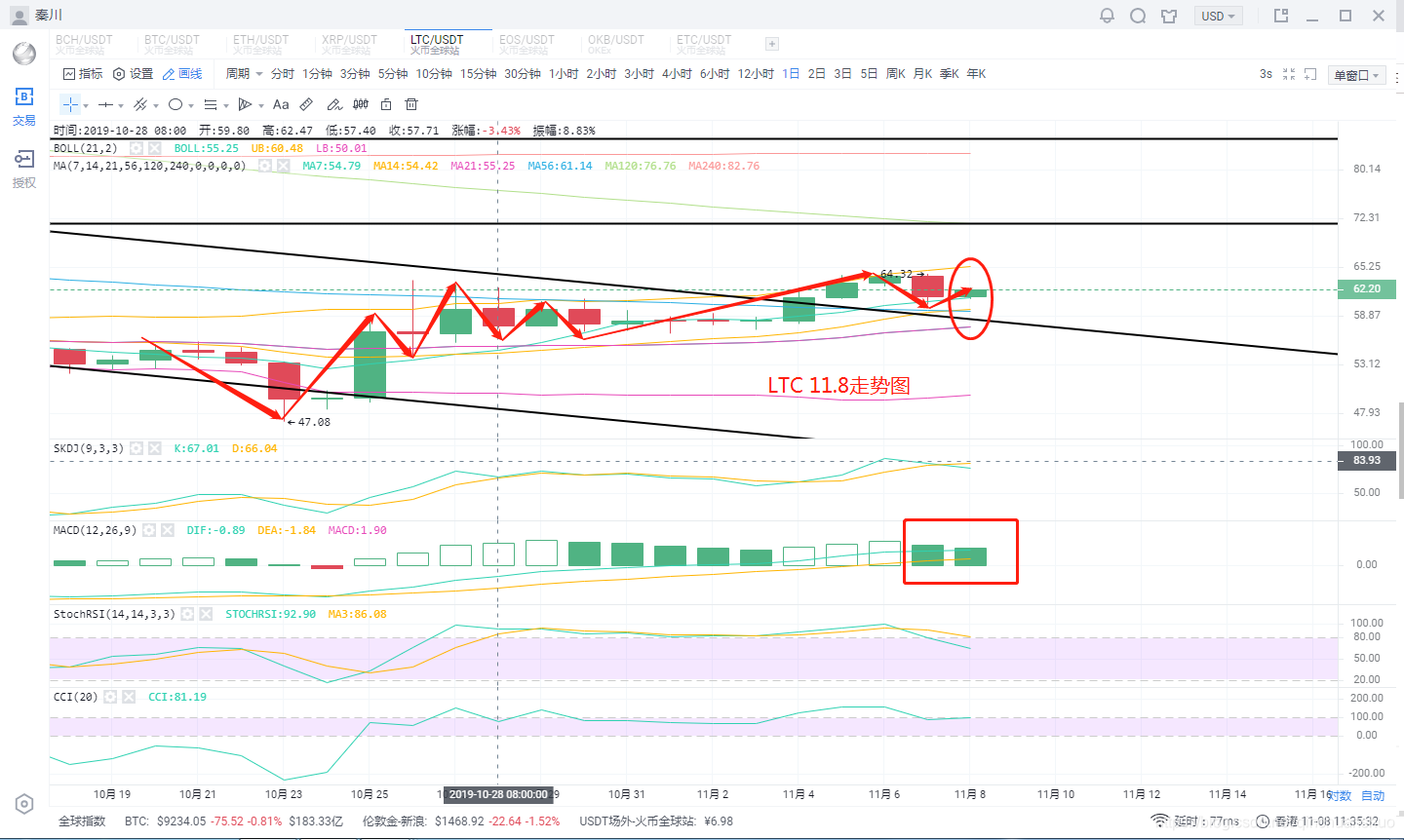Remove the CCI(20) indicator with its X icon
The width and height of the screenshot is (1404, 840).
pyautogui.click(x=129, y=697)
